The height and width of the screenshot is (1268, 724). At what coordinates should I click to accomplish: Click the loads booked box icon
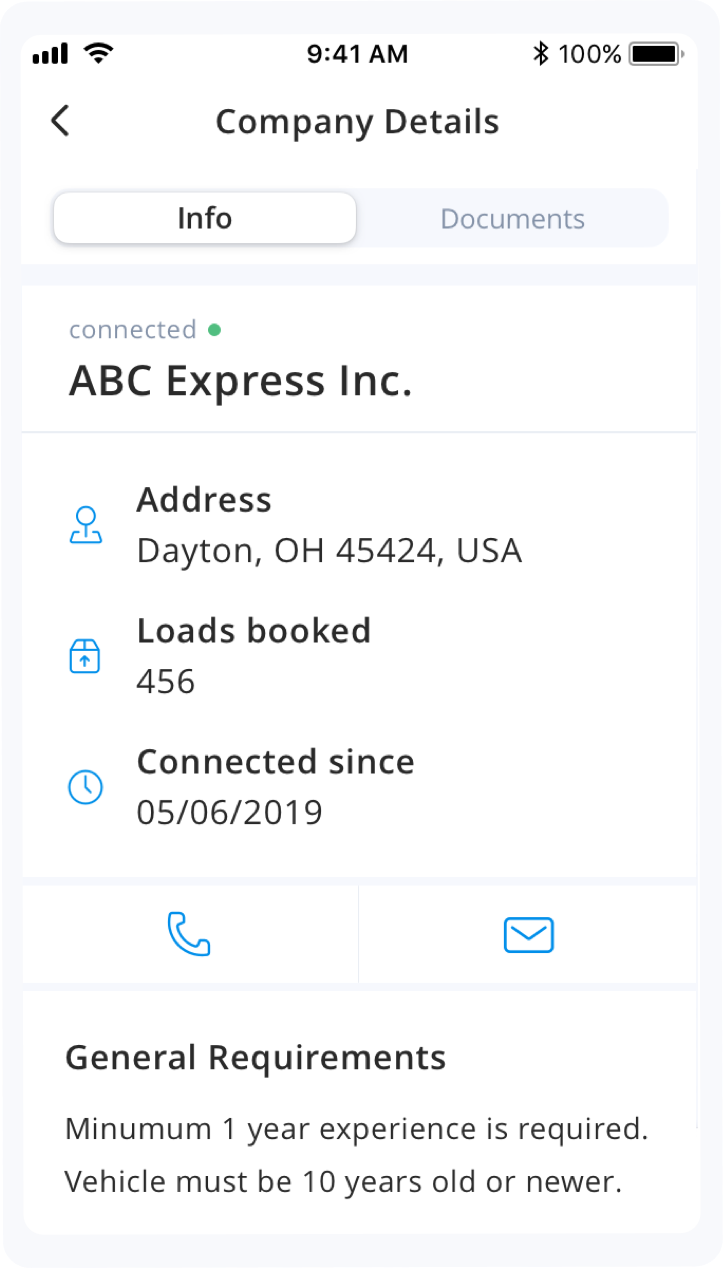[x=85, y=657]
